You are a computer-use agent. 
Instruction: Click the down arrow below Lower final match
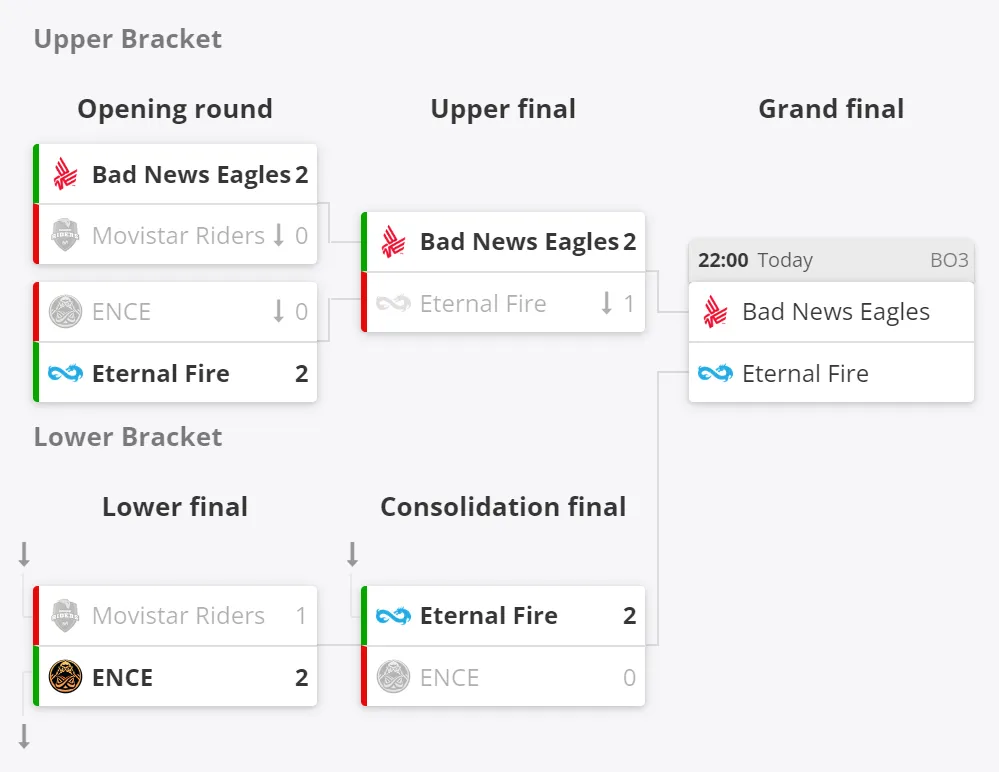coord(24,736)
